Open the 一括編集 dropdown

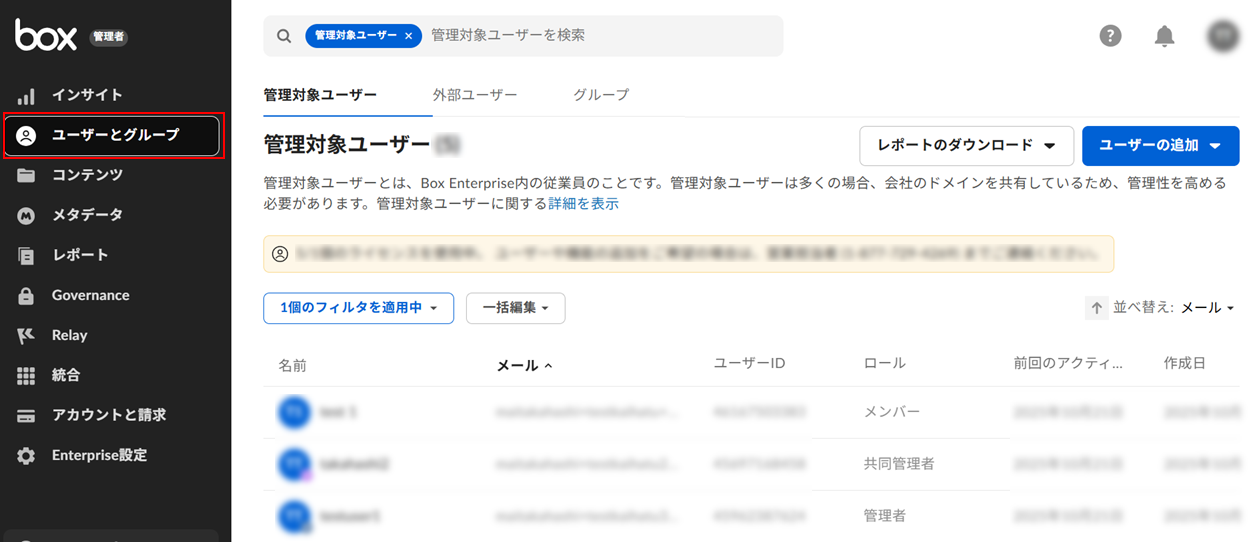515,308
